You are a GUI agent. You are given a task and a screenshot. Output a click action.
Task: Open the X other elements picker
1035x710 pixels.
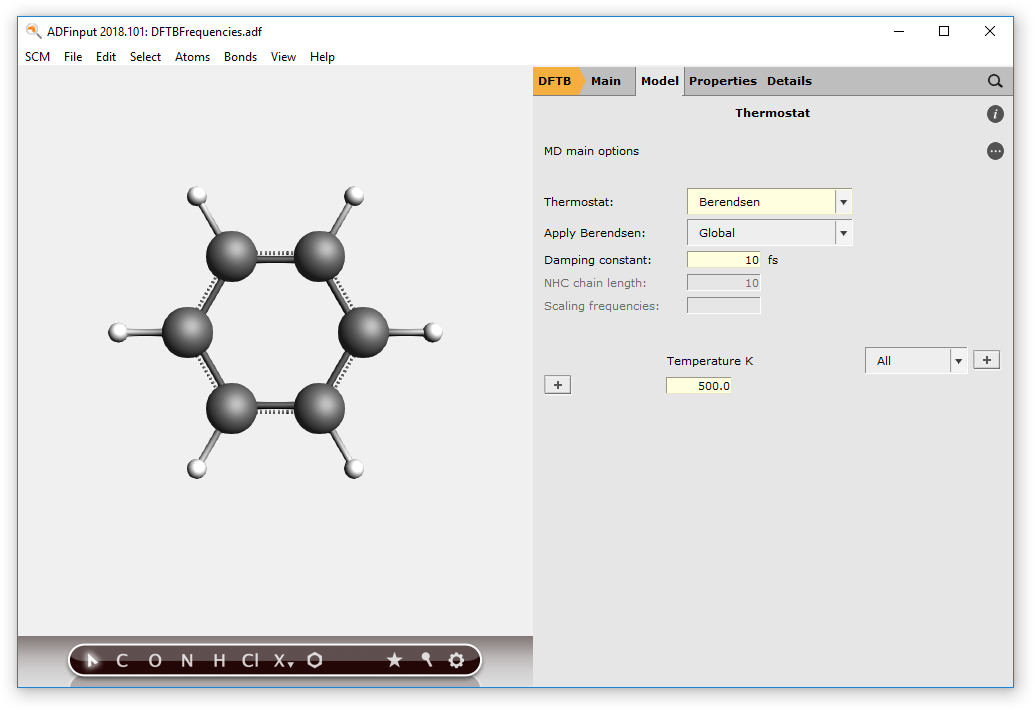(284, 661)
